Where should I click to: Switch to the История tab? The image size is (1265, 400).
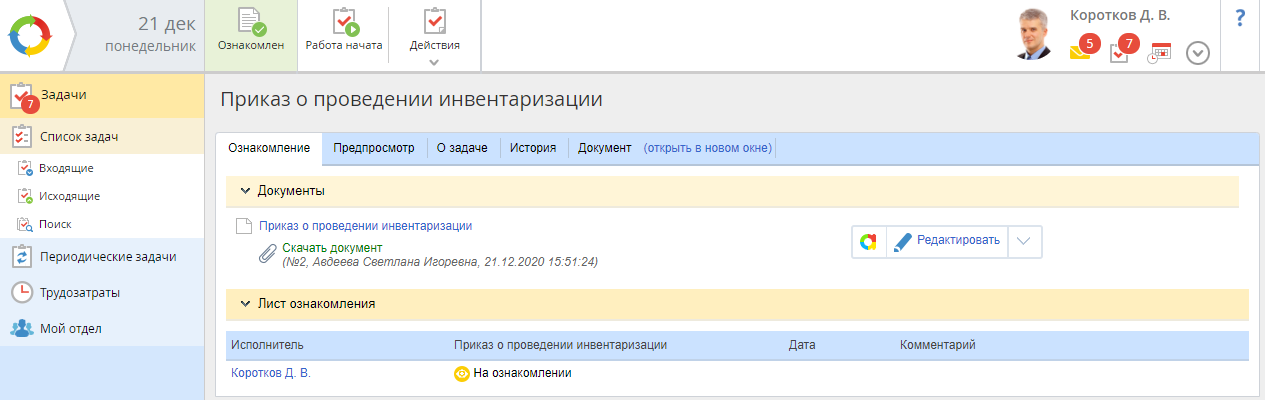pos(533,148)
